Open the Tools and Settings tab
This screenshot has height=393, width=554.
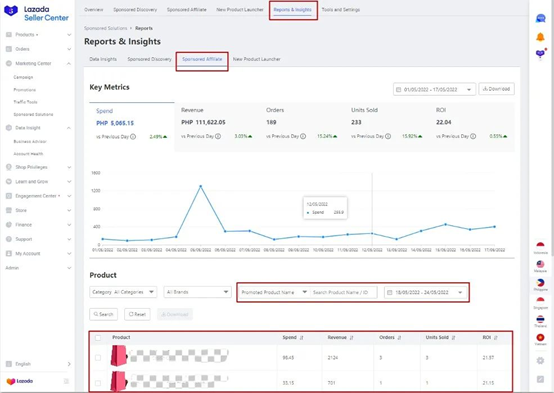(341, 10)
